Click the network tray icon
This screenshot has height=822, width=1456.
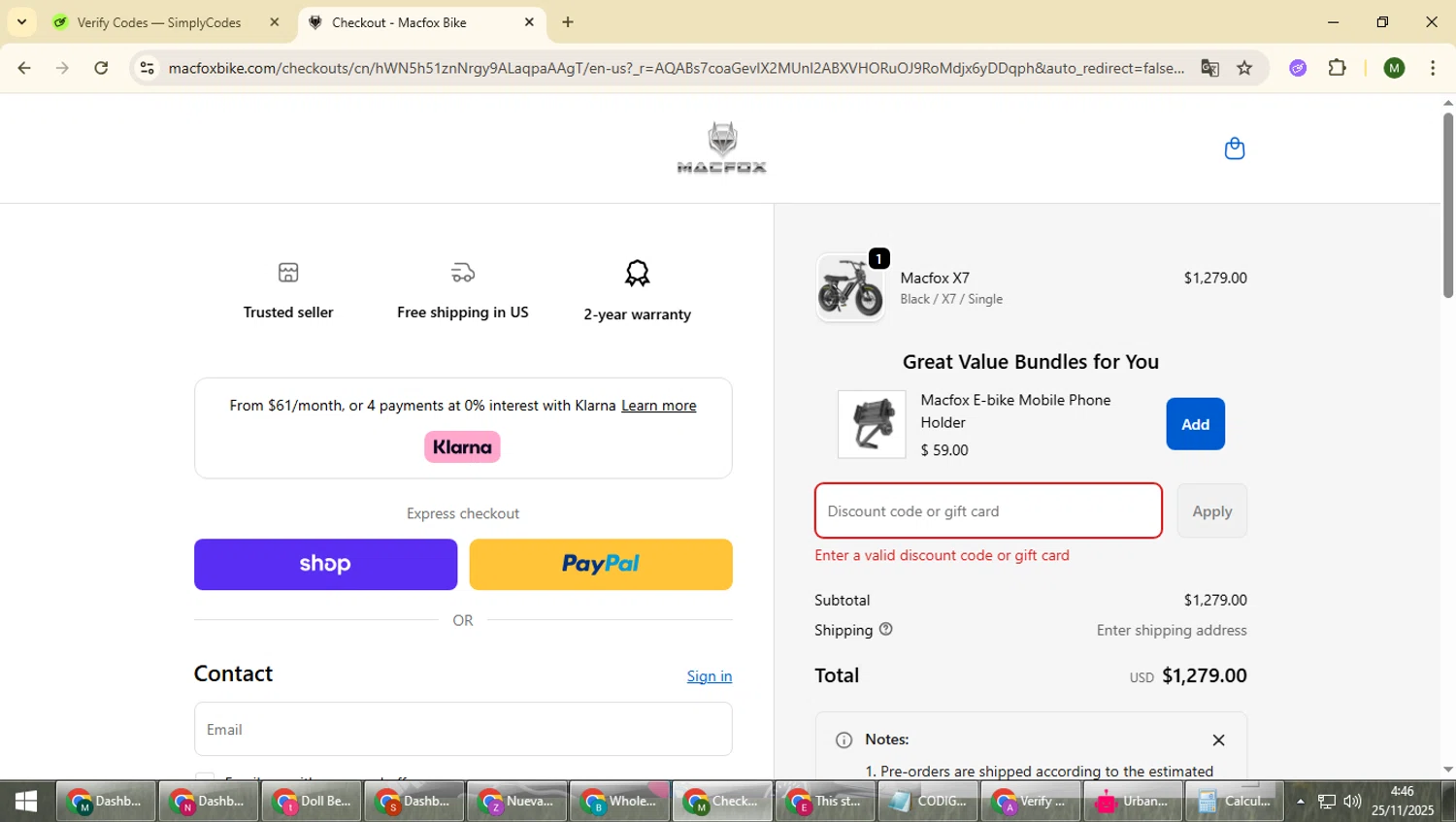1326,802
